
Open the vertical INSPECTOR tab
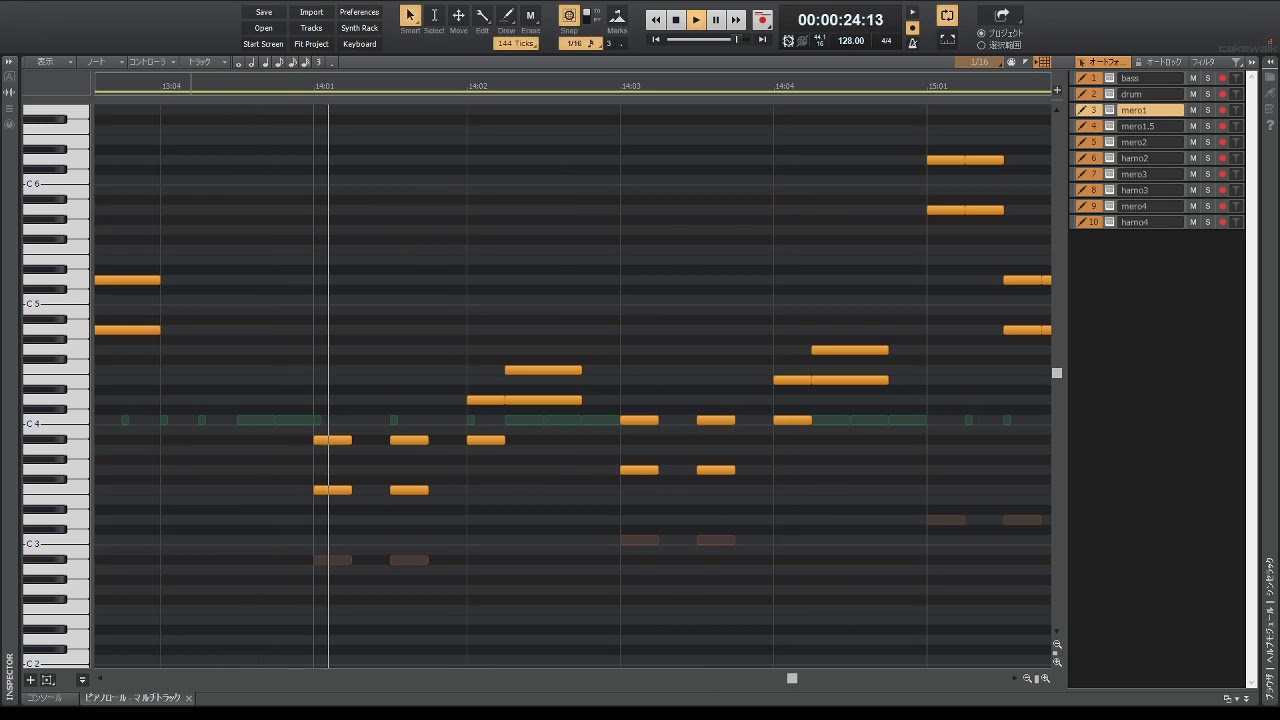pyautogui.click(x=10, y=675)
